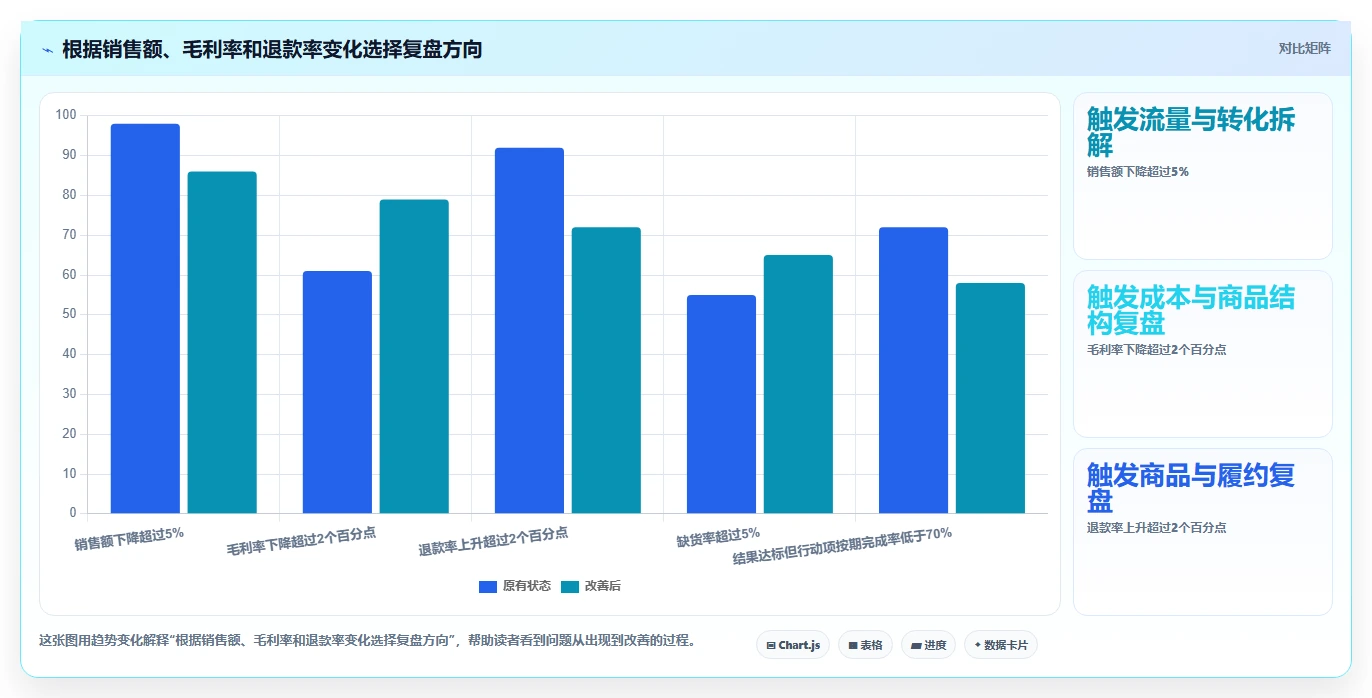Click the card subtitle 销售额下降超过5%
This screenshot has height=698, width=1372.
point(1138,172)
